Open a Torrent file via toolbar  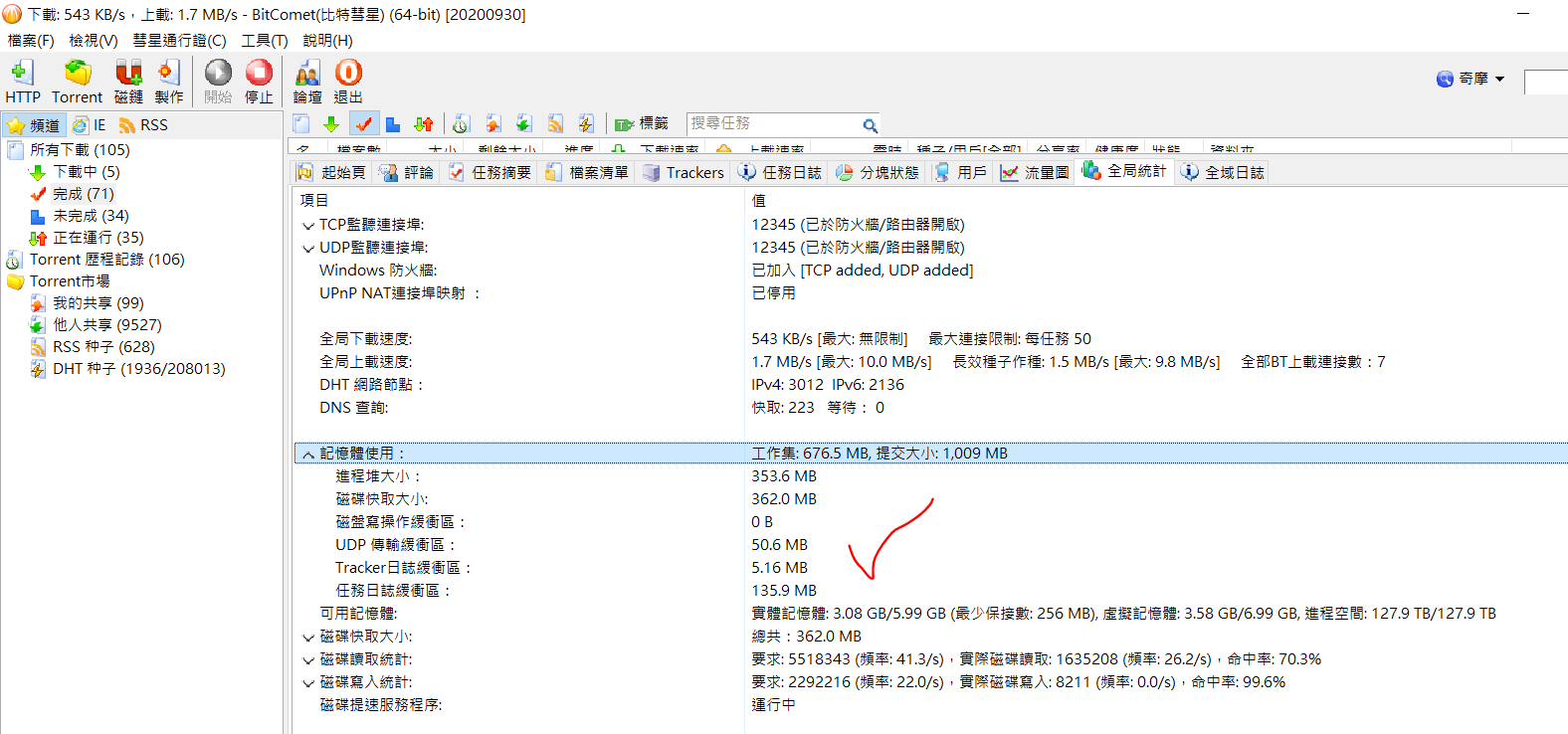pyautogui.click(x=77, y=81)
